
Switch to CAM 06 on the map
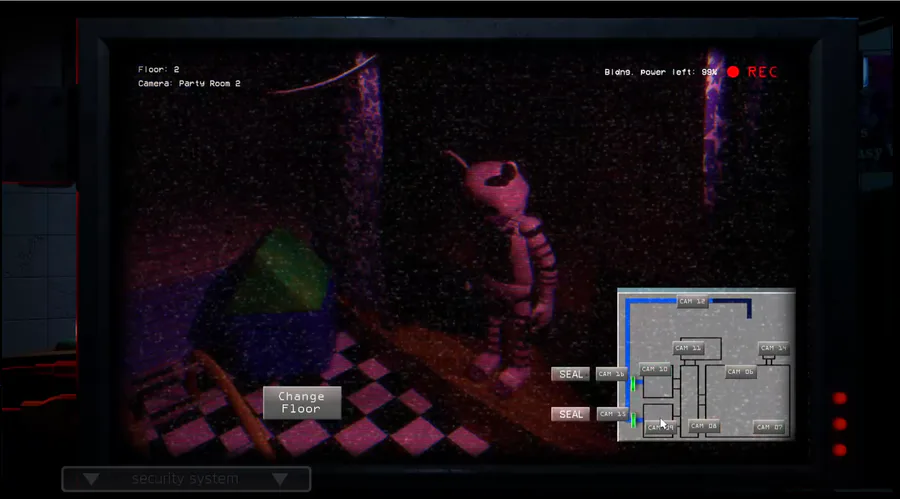click(740, 372)
